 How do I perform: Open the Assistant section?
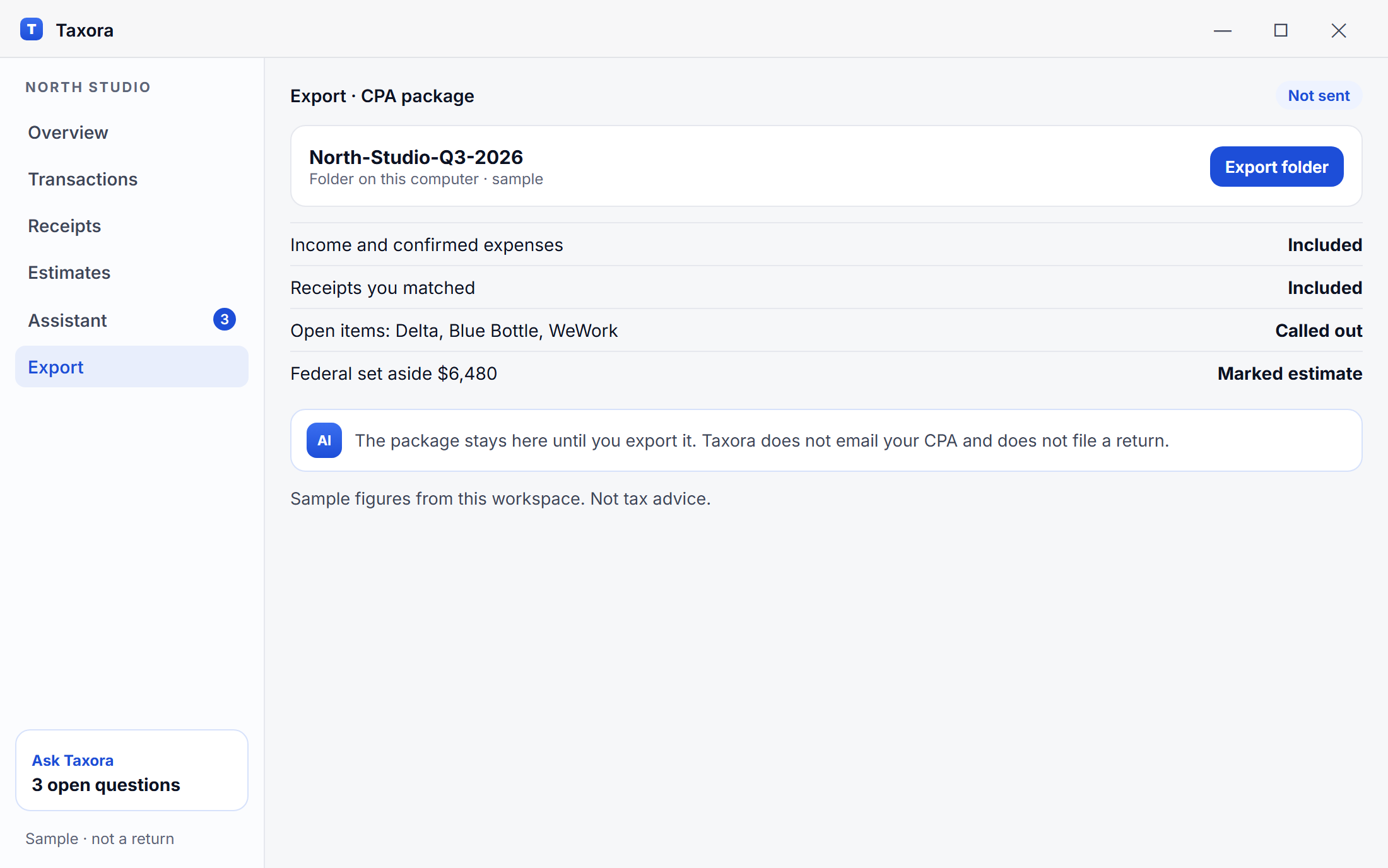coord(132,320)
